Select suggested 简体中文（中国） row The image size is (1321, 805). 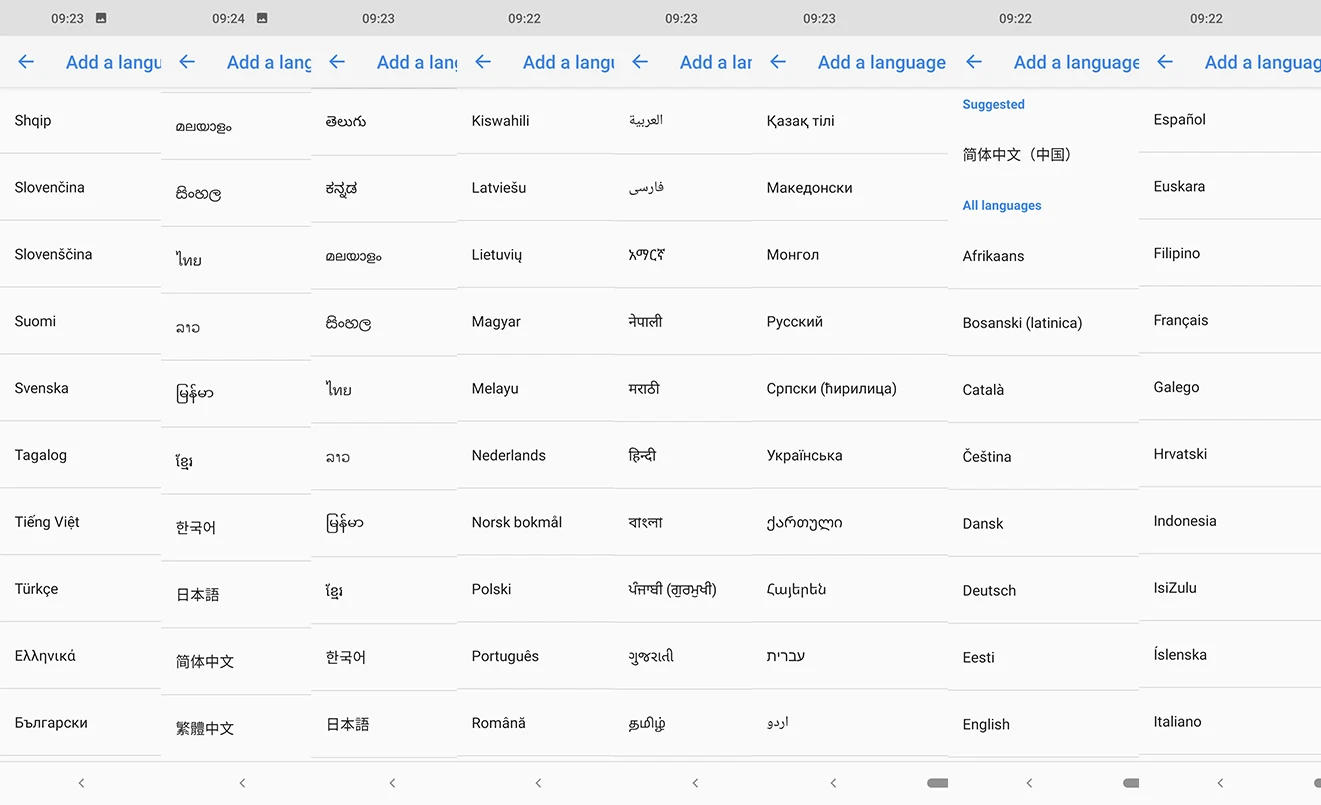coord(1043,155)
